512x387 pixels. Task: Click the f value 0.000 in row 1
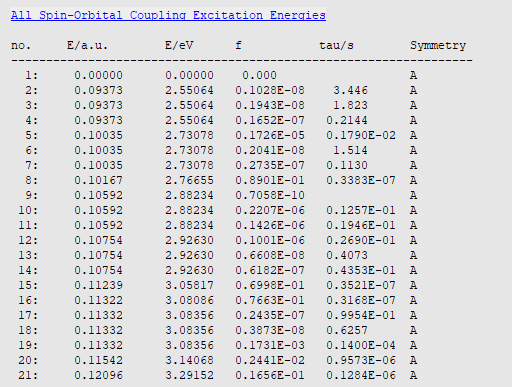tap(259, 75)
